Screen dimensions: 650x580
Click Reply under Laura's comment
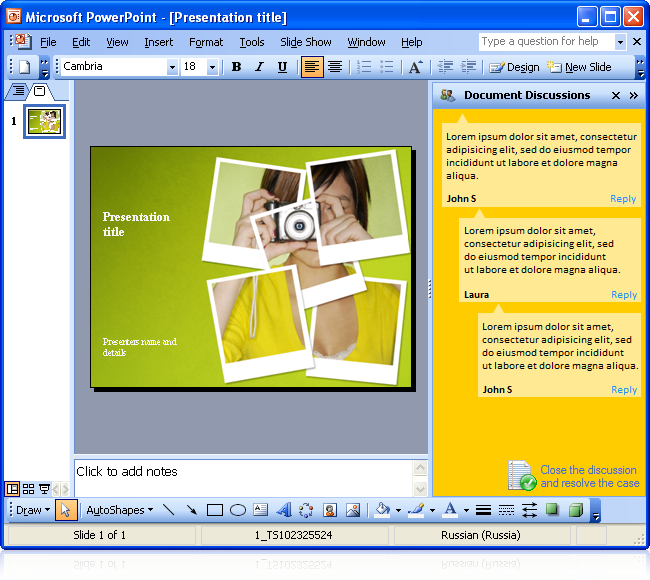click(623, 295)
